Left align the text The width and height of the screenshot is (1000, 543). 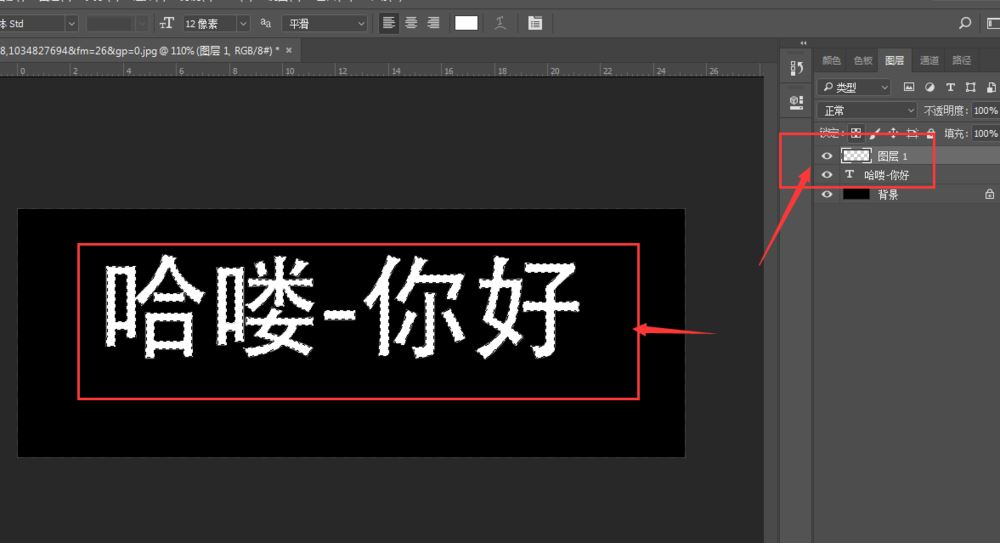coord(388,24)
